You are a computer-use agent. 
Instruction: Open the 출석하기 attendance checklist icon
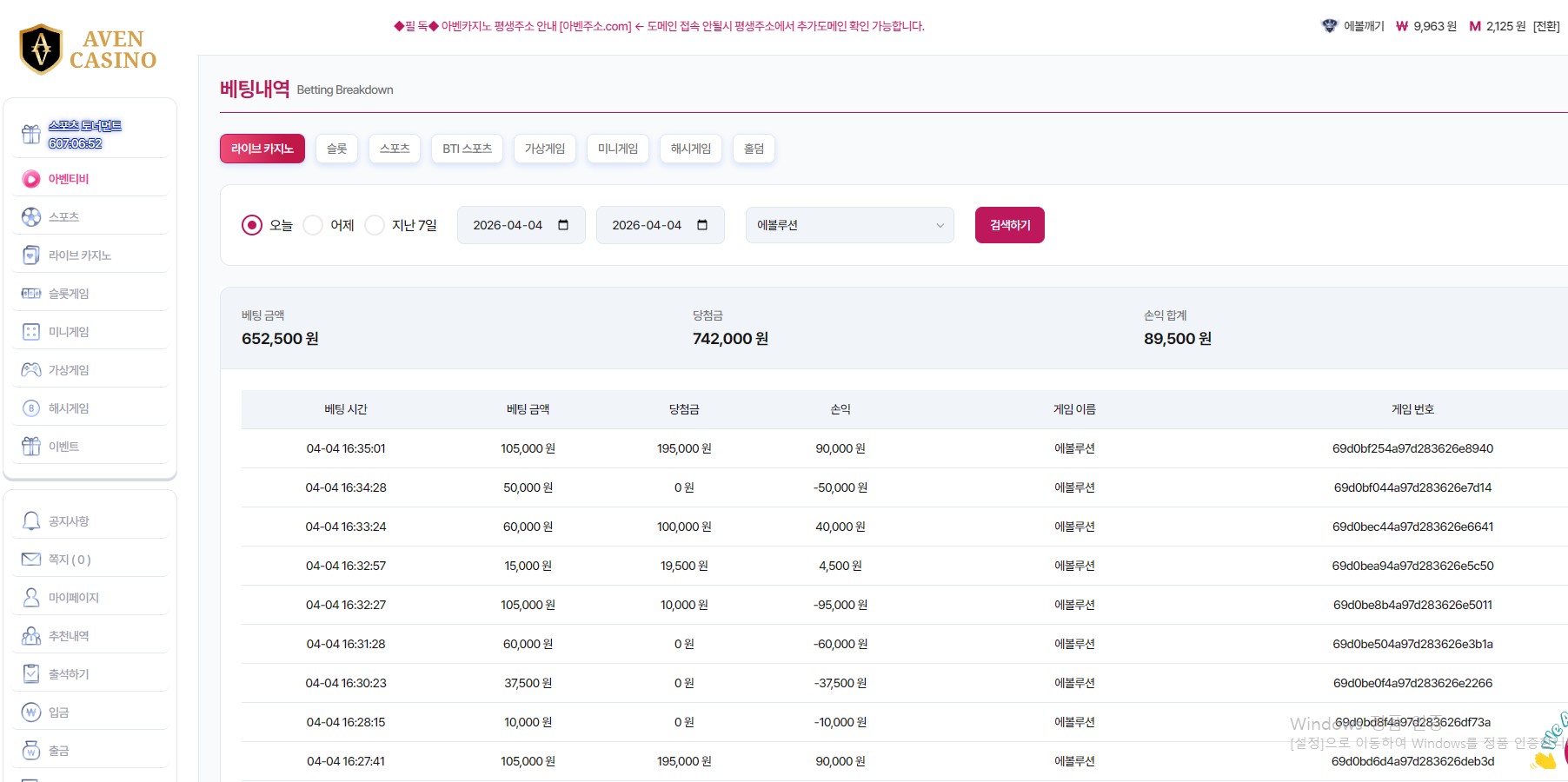tap(31, 674)
